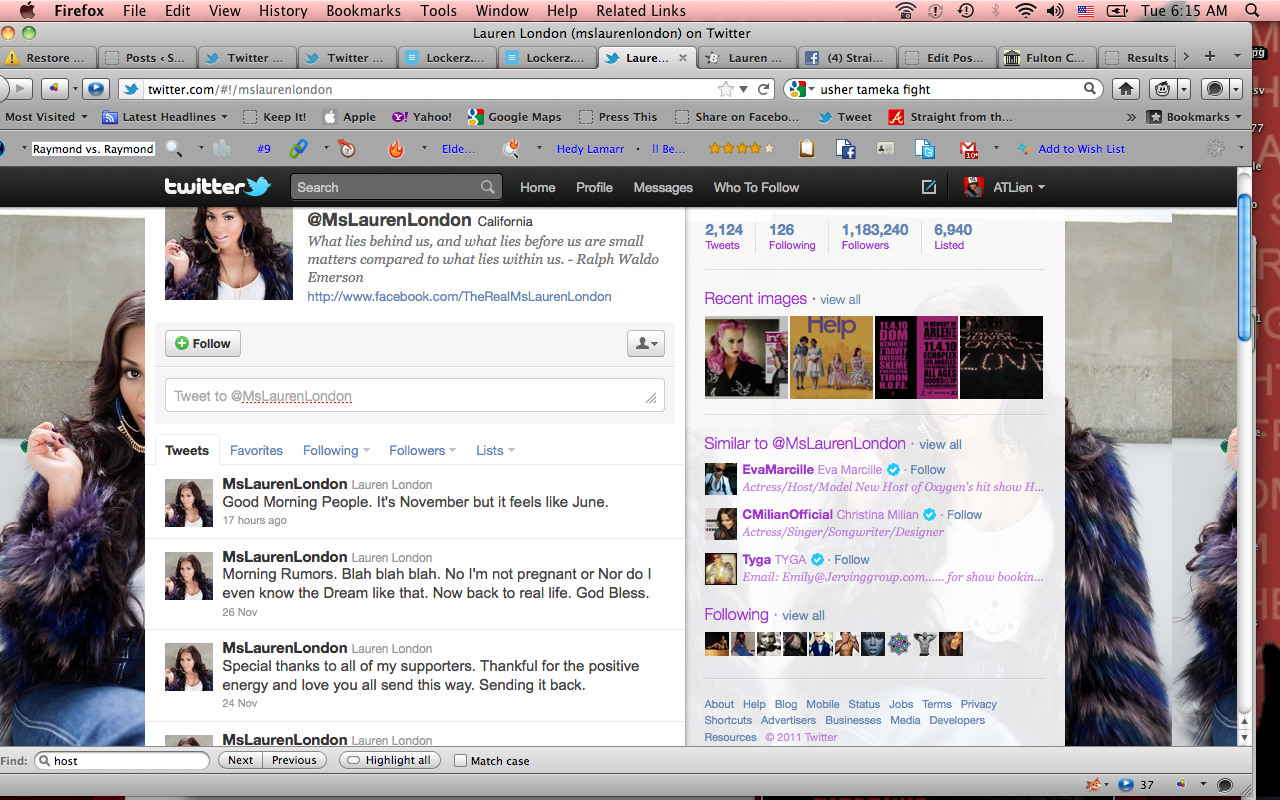Click the Find bar Next button
This screenshot has height=800, width=1280.
(240, 760)
